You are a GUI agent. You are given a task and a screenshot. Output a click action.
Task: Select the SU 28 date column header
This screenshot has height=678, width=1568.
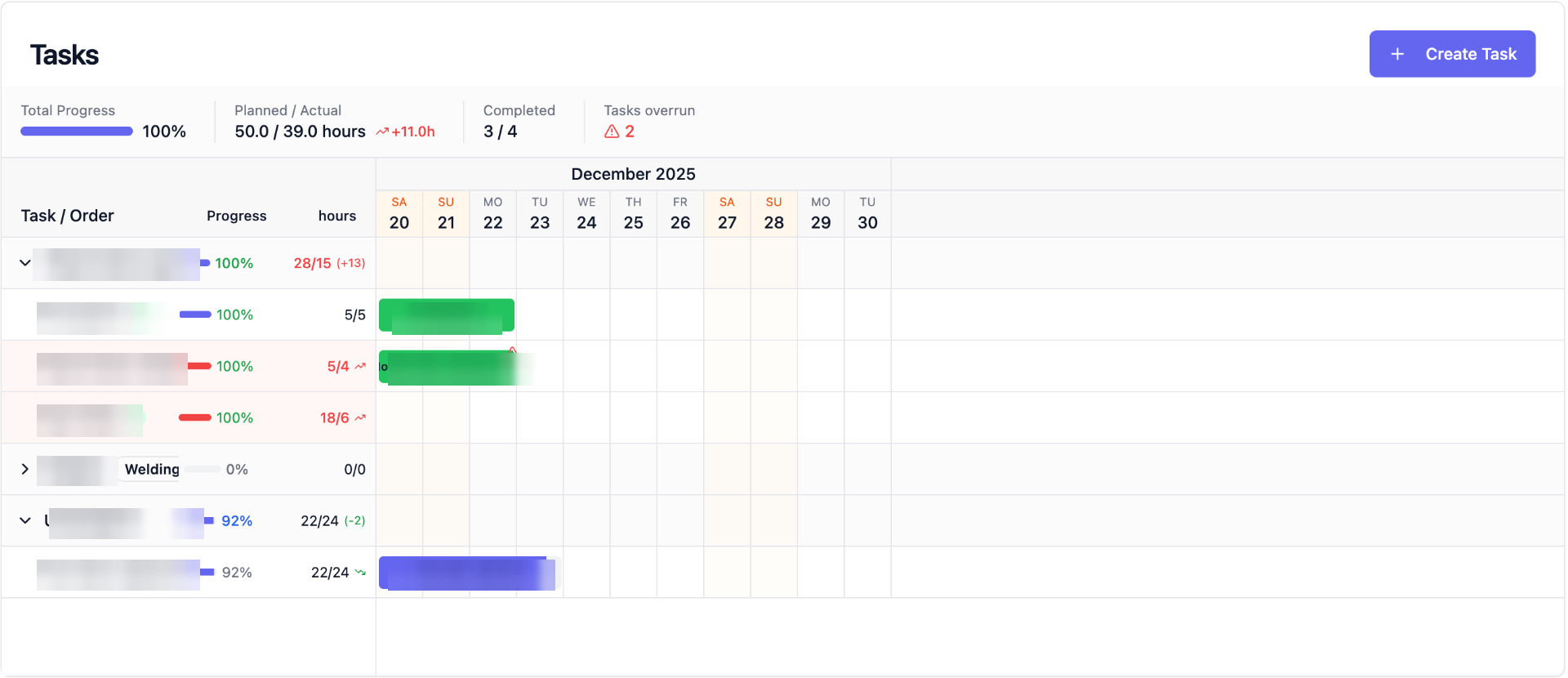(774, 214)
